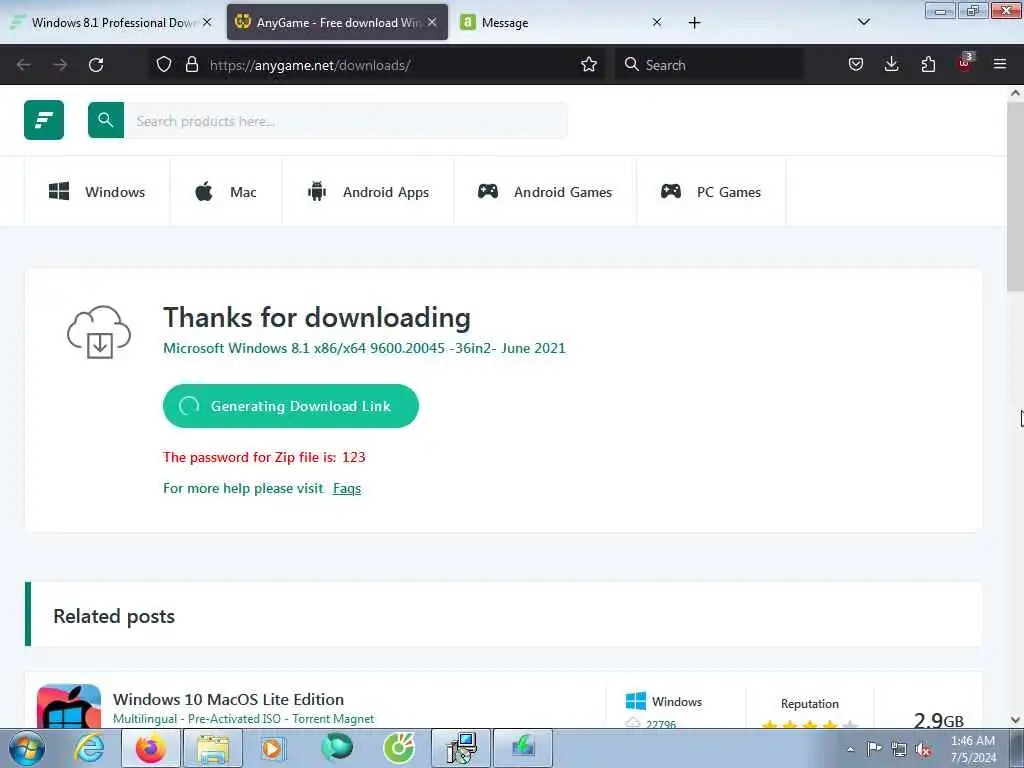Expand the list all tabs chevron
1024x768 pixels.
tap(863, 22)
